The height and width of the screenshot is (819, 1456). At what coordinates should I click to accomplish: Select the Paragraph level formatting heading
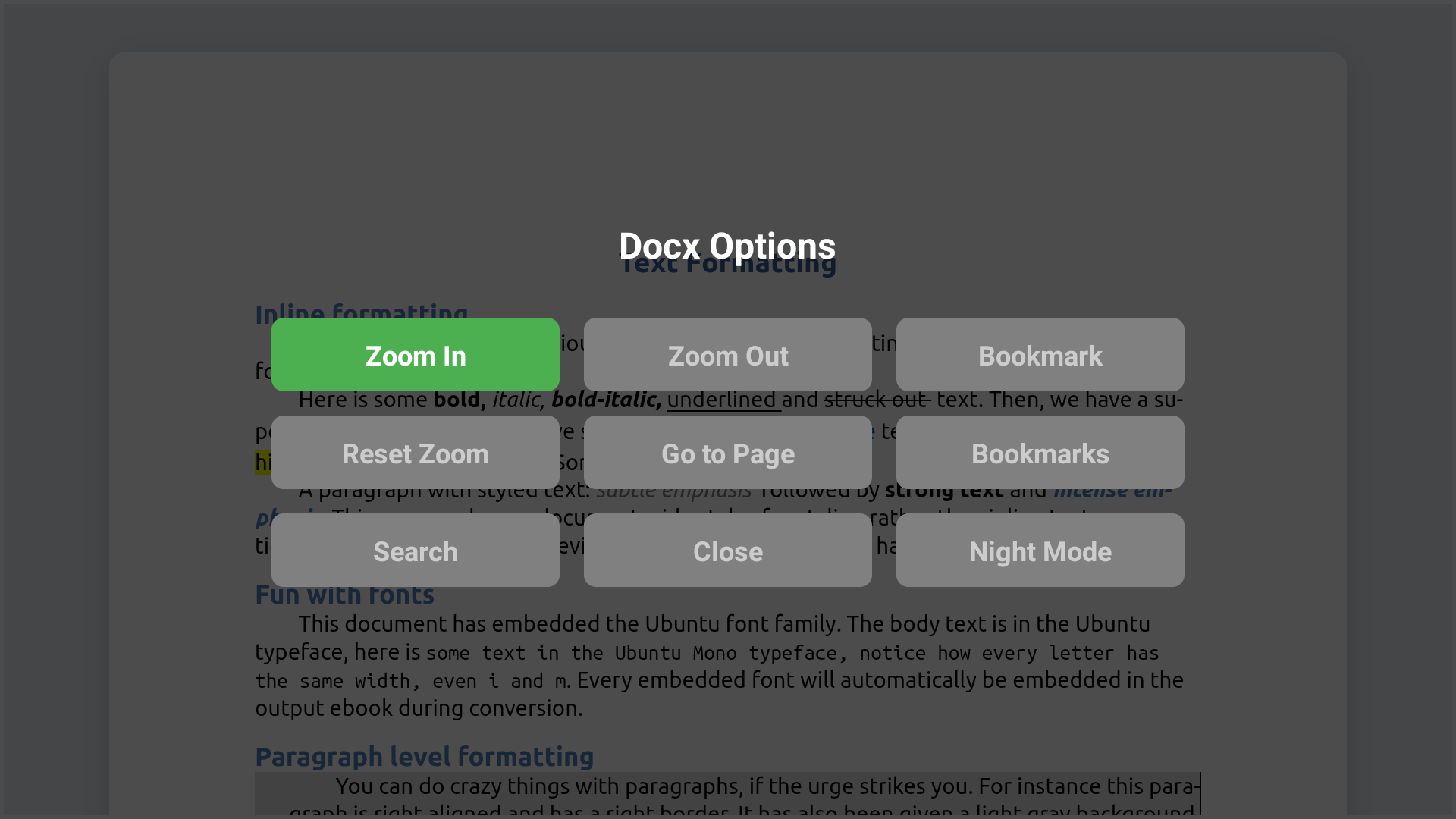click(x=425, y=756)
